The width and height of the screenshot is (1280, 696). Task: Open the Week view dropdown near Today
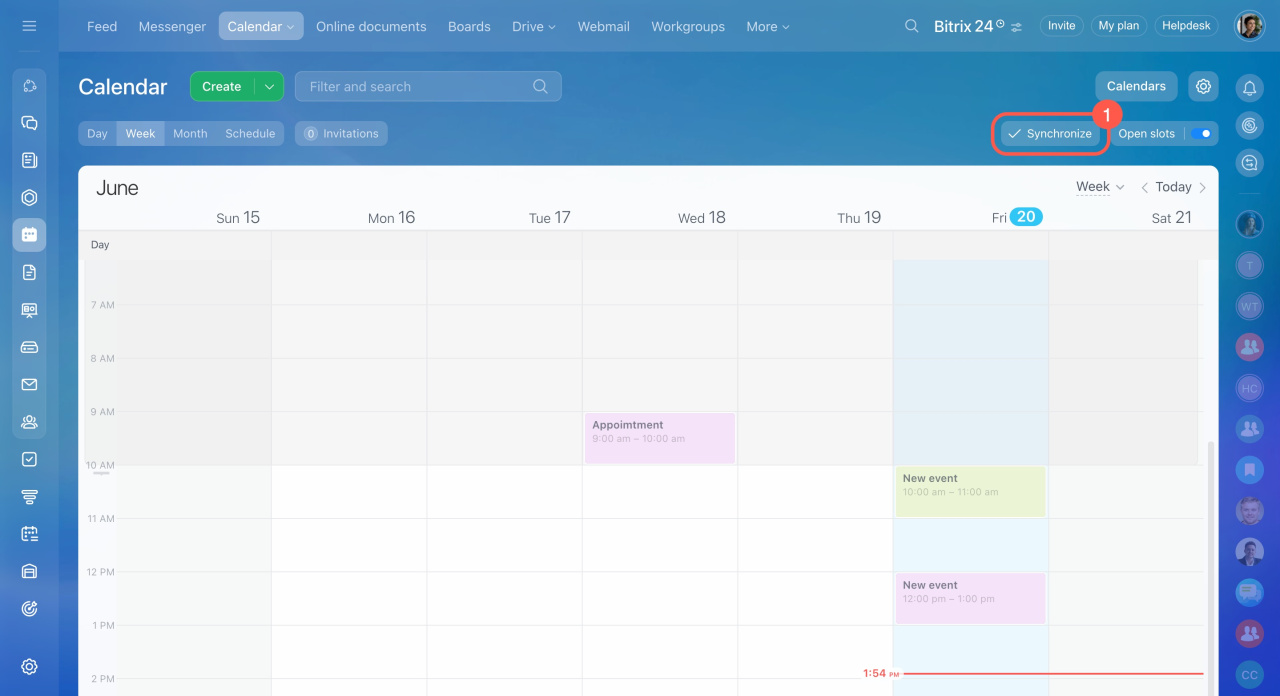click(x=1099, y=187)
